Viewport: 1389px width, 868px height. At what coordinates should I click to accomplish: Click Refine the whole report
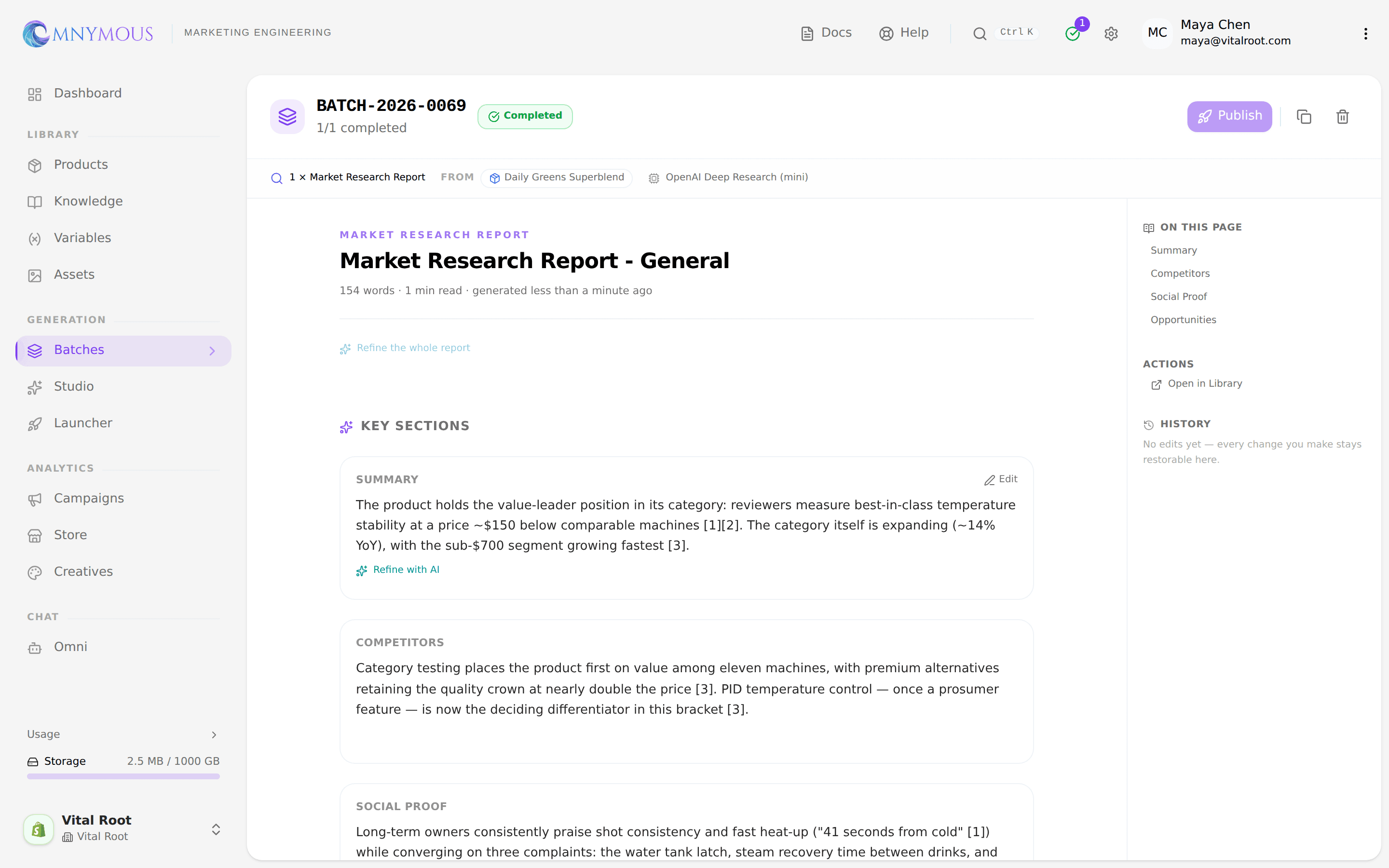coord(405,348)
